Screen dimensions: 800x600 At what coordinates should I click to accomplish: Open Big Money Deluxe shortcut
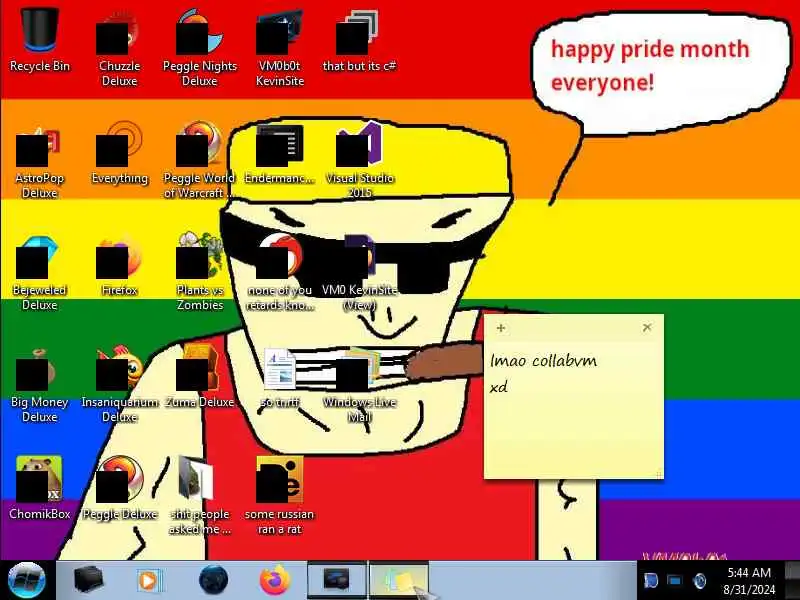point(39,384)
